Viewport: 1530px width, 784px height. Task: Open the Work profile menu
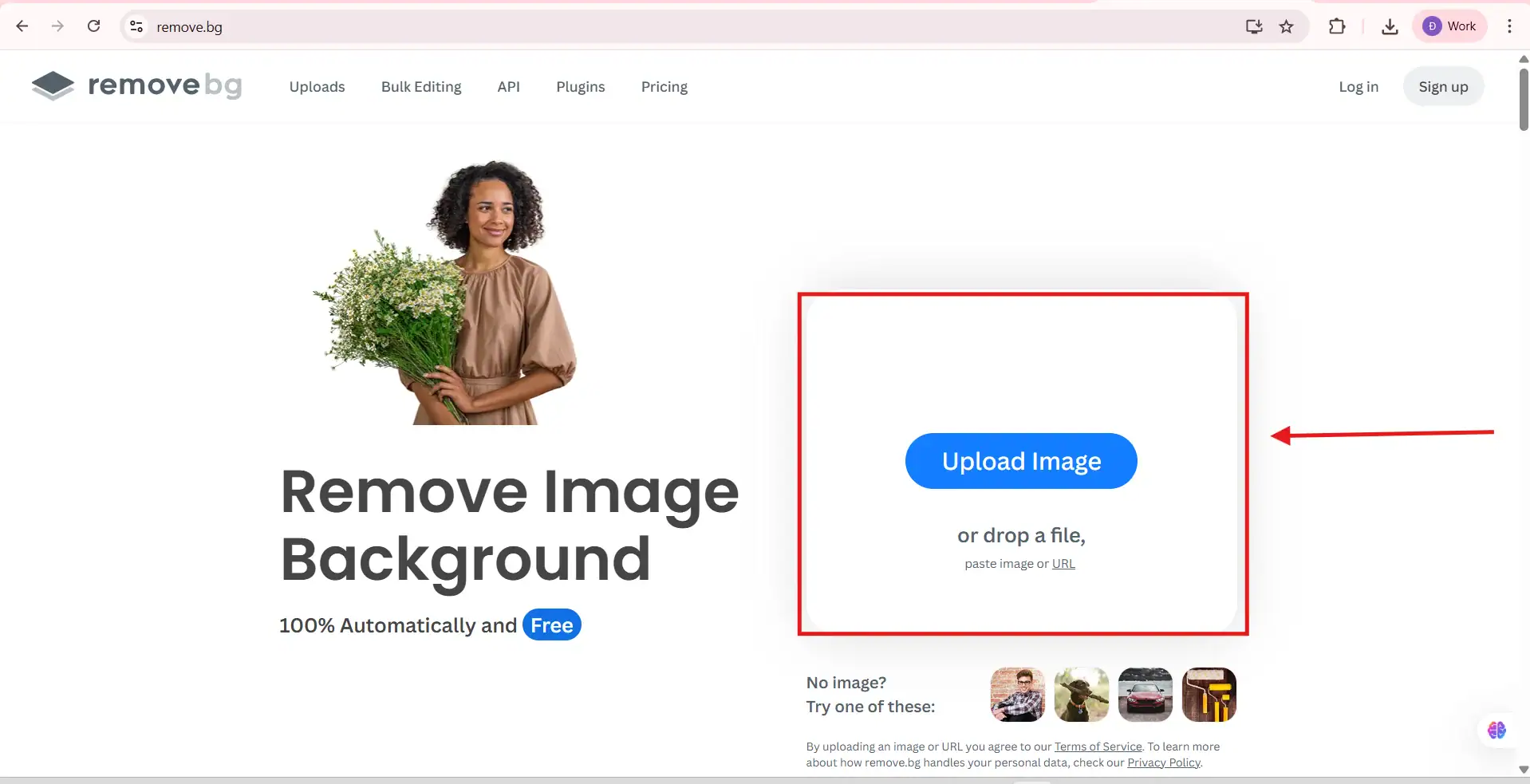pyautogui.click(x=1449, y=26)
